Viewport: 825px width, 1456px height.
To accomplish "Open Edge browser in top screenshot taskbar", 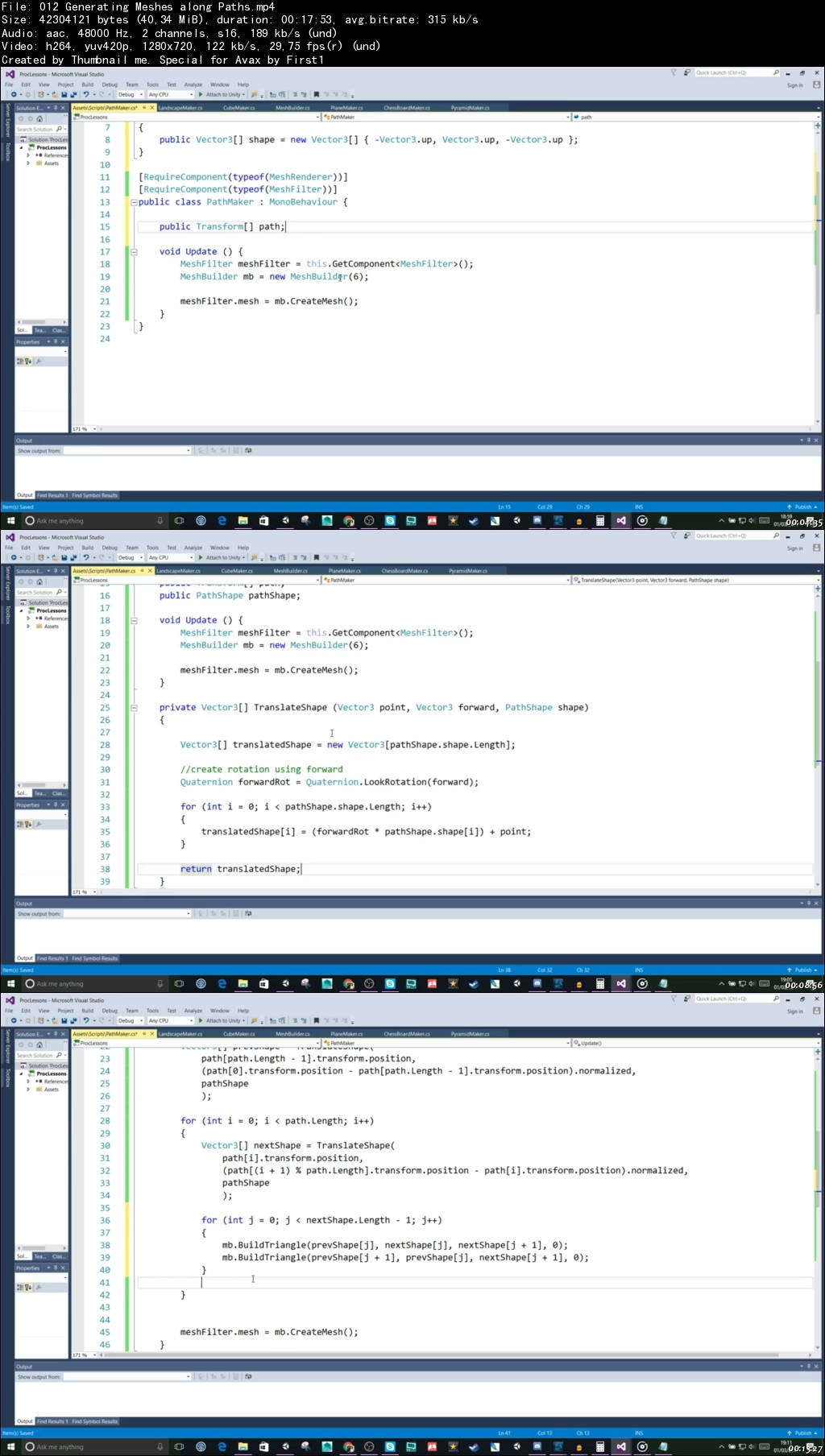I will tap(222, 521).
